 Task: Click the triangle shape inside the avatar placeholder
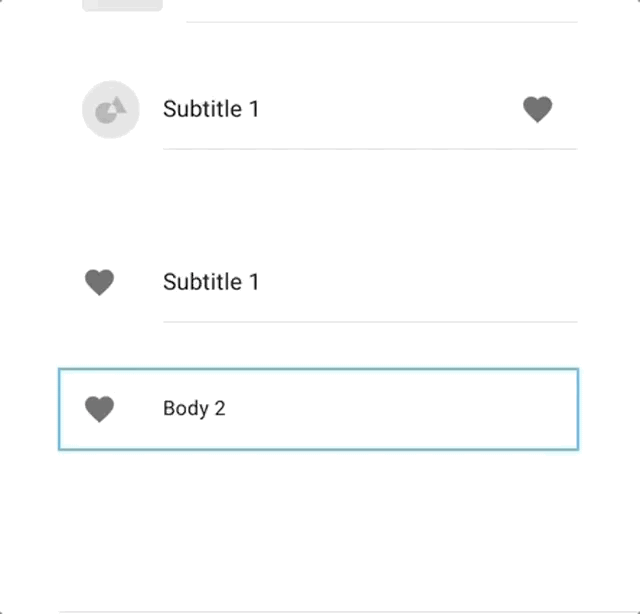(x=120, y=105)
